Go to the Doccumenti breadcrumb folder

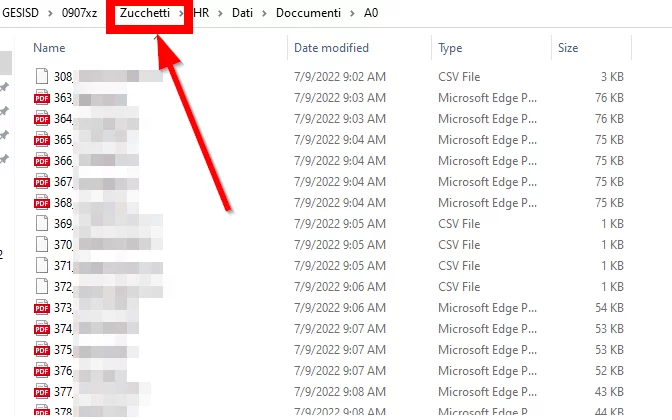tap(307, 12)
